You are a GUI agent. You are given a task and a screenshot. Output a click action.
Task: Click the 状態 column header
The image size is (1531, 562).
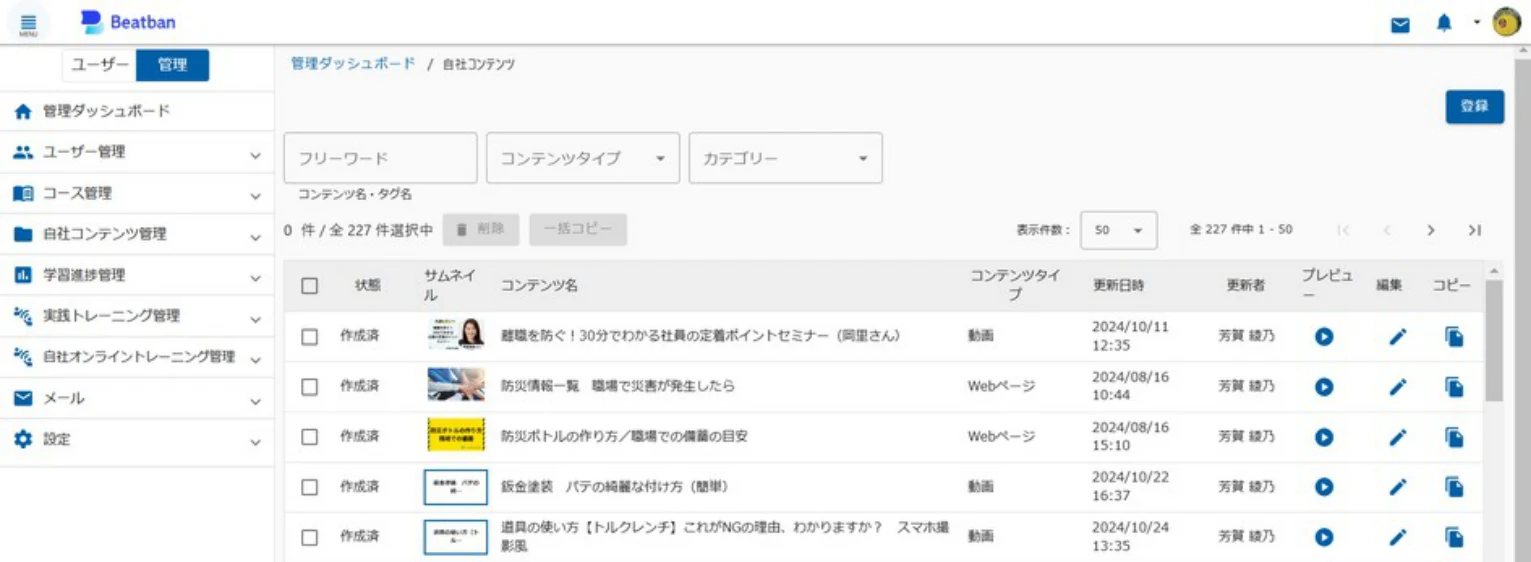(x=368, y=286)
